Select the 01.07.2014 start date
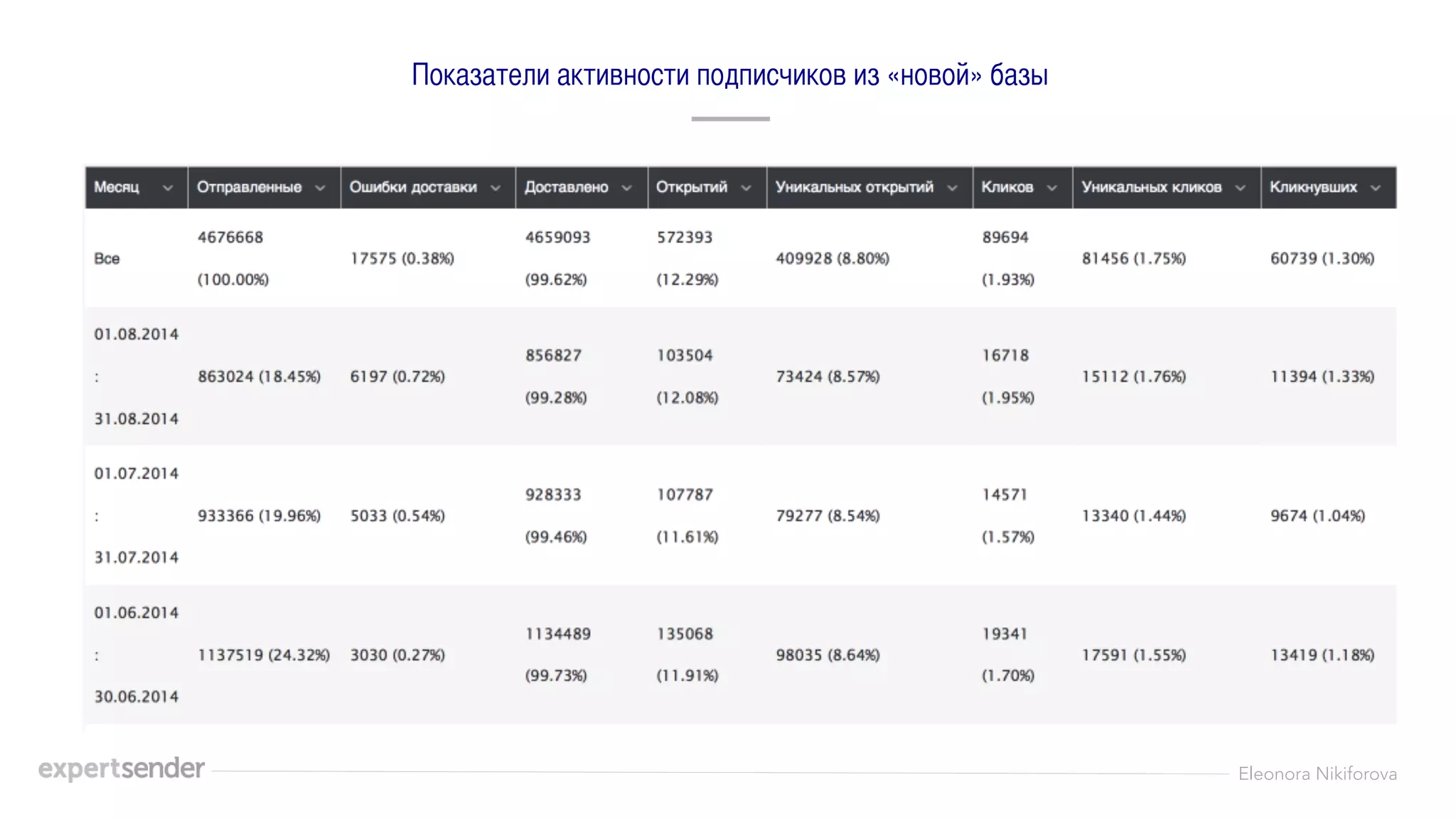 point(136,473)
